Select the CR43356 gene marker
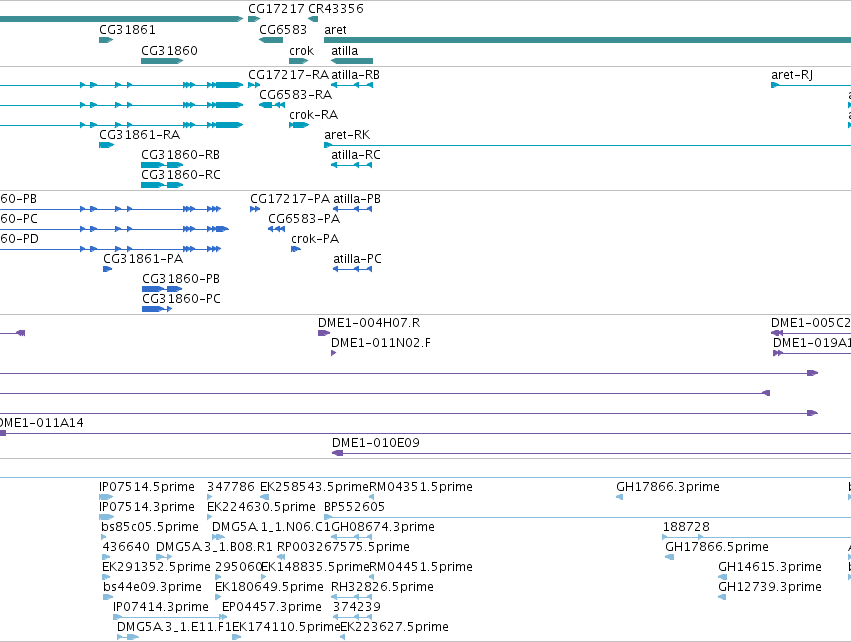 [x=313, y=19]
